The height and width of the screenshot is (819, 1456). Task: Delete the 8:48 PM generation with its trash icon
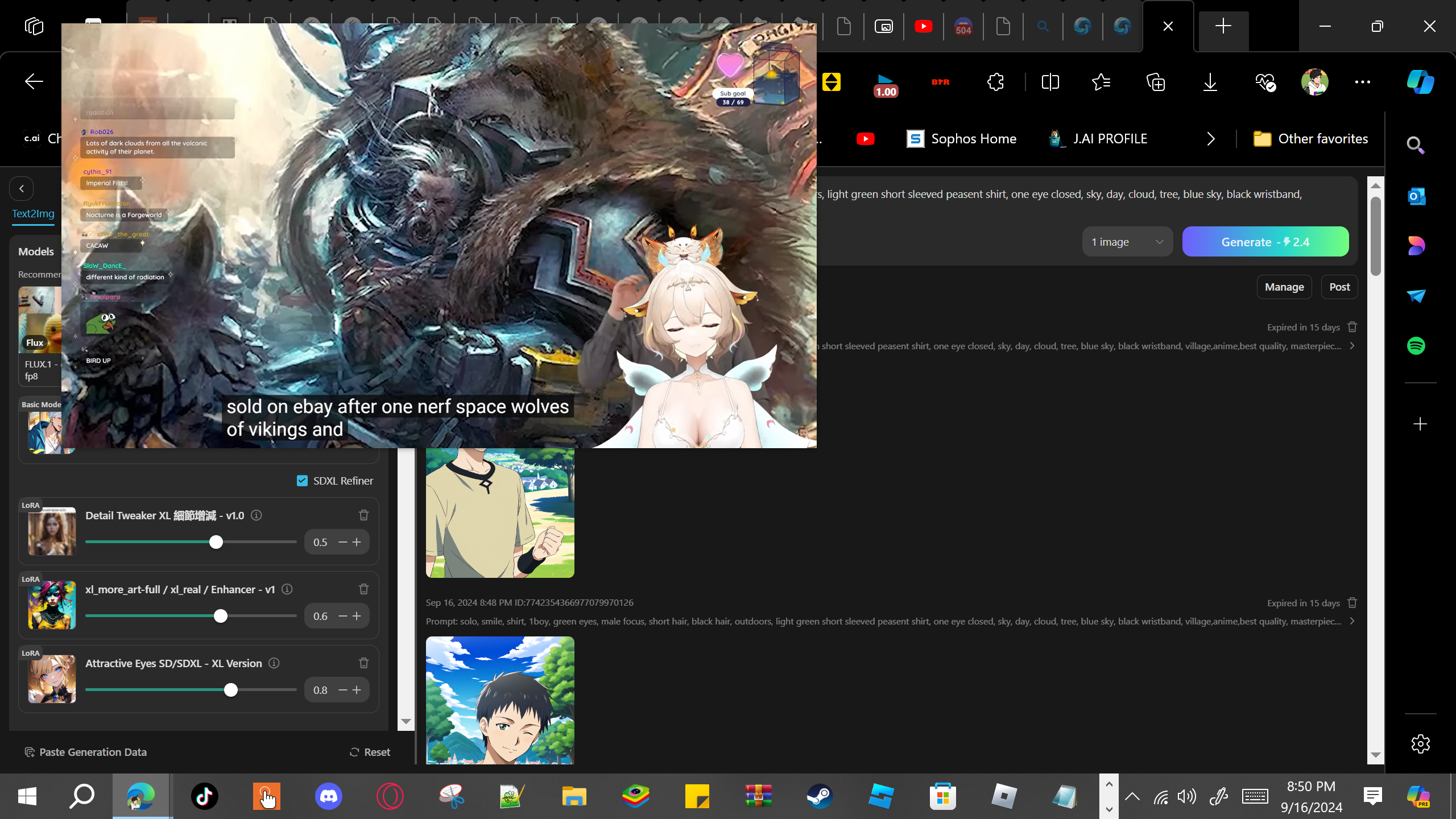1352,602
